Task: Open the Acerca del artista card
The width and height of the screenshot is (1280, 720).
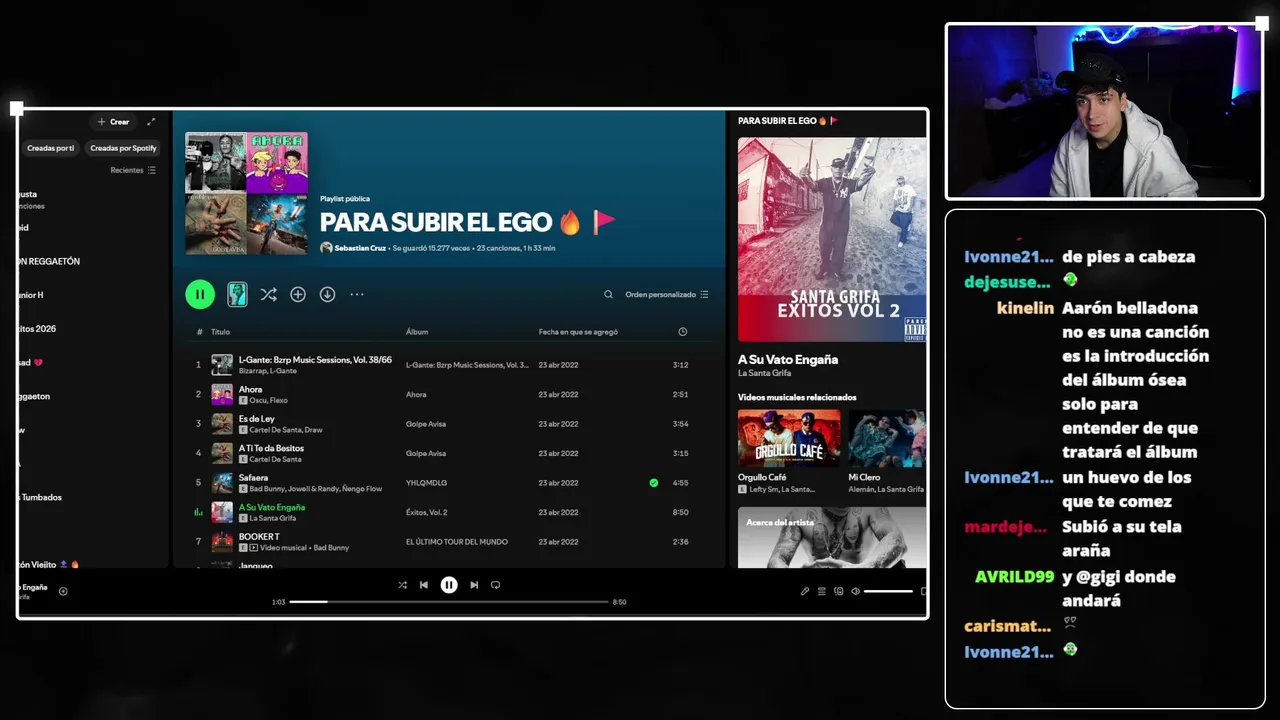Action: click(x=832, y=537)
